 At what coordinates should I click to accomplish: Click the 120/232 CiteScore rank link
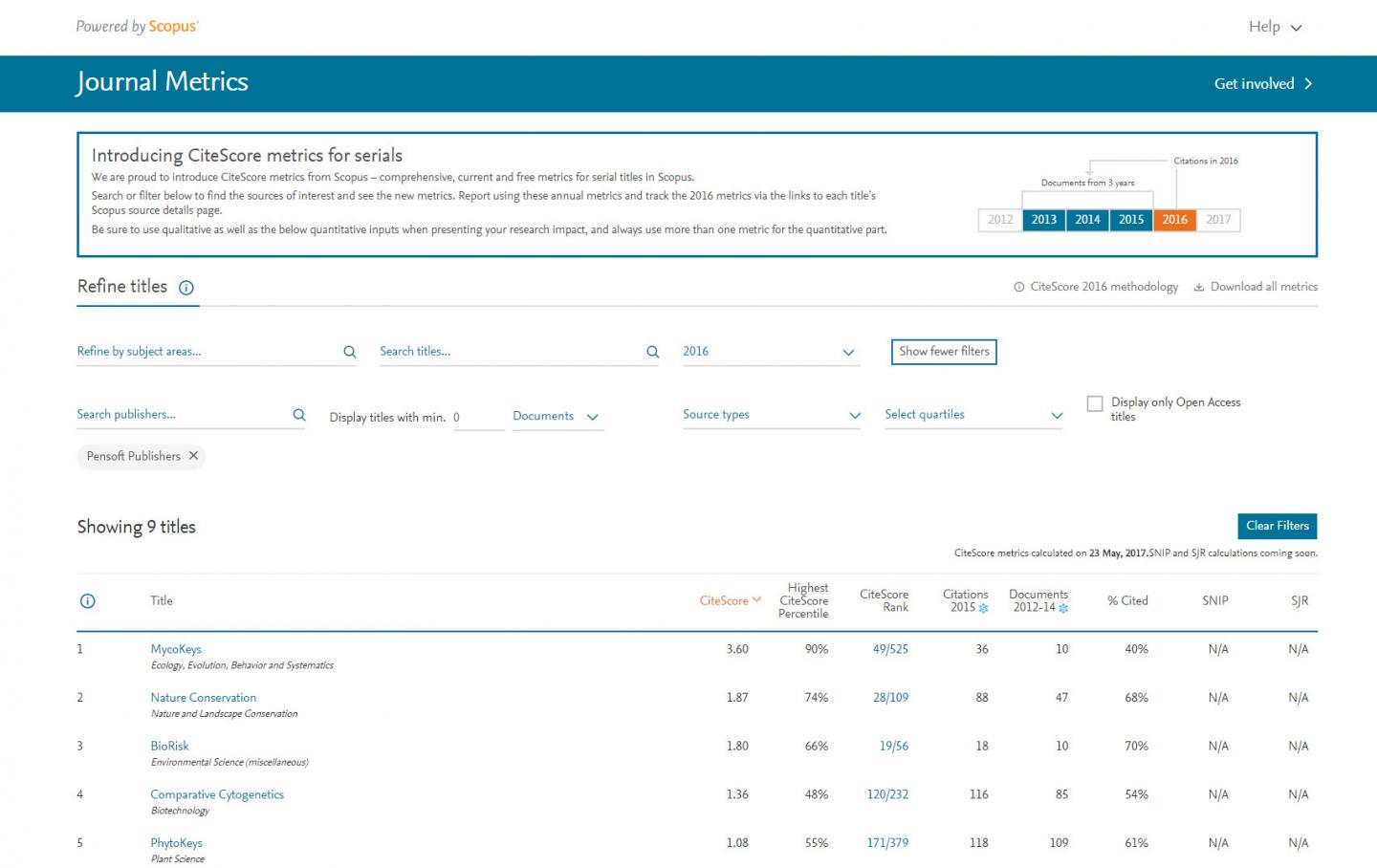tap(887, 794)
